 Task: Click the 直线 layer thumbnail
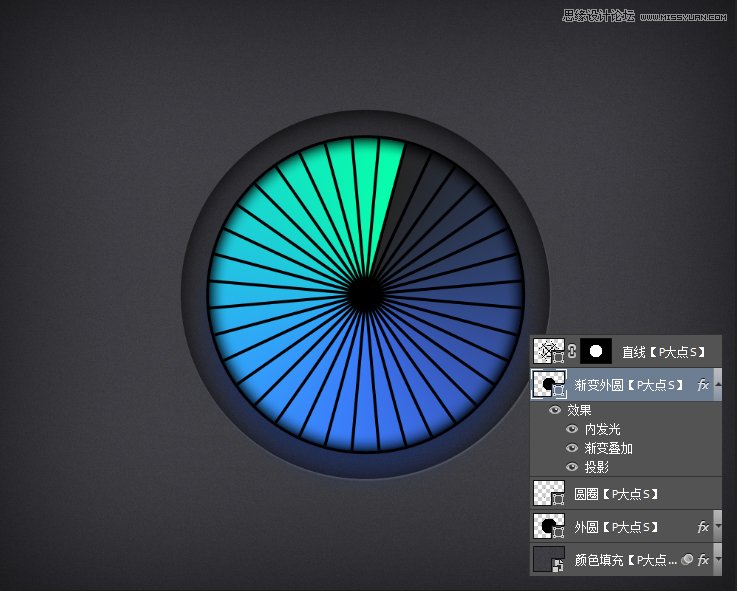(x=548, y=351)
